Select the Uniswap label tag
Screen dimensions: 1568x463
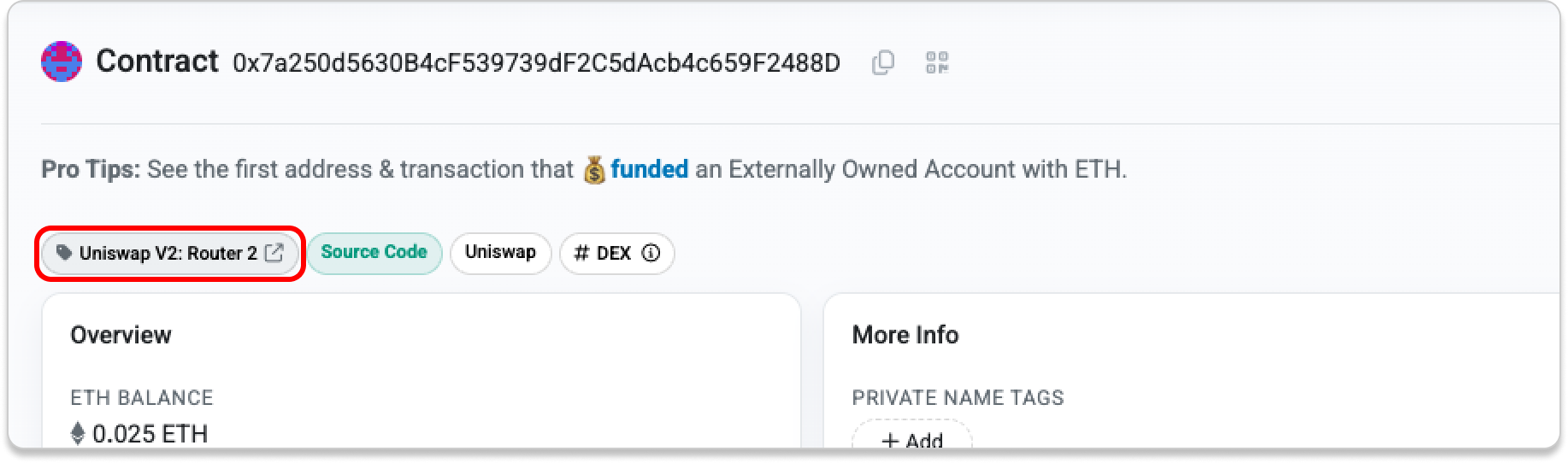[x=500, y=252]
